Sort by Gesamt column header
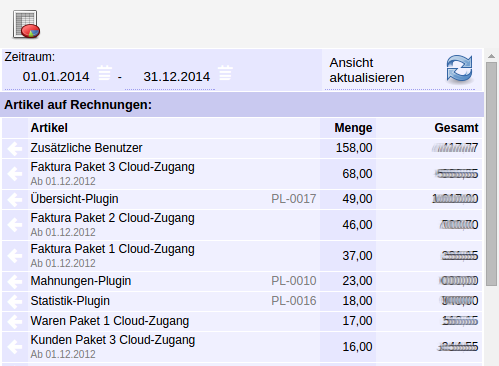The height and width of the screenshot is (366, 499). click(x=456, y=128)
